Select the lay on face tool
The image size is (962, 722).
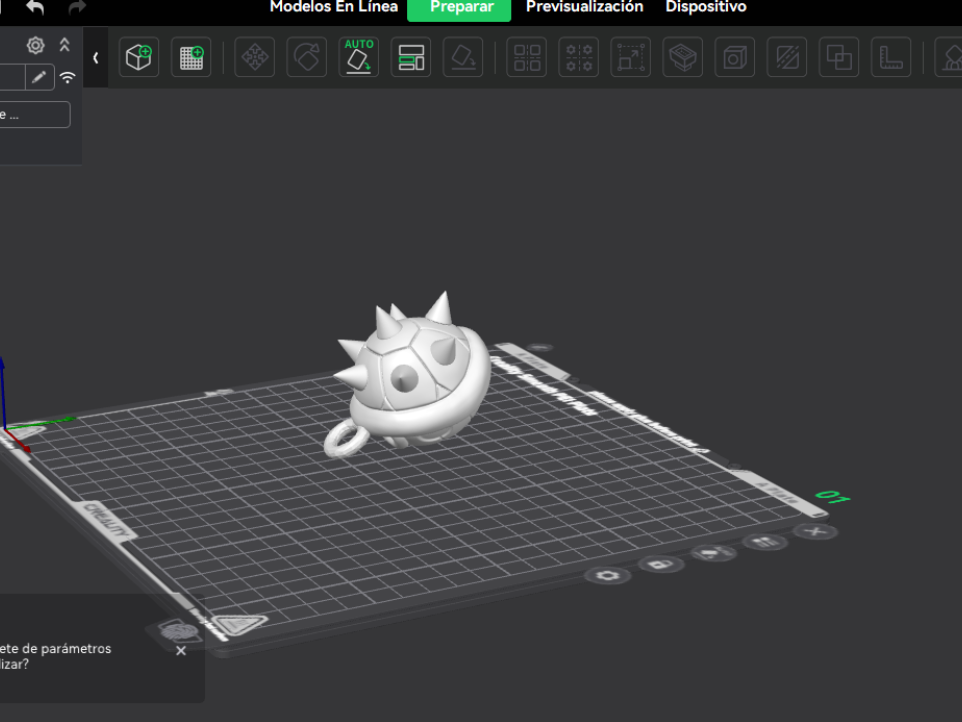[x=463, y=57]
